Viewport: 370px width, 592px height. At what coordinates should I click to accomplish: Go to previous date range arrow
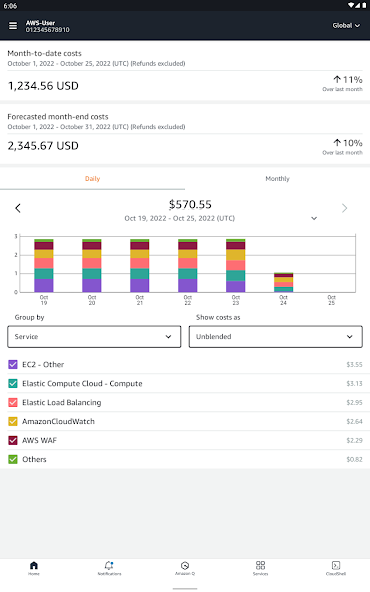(18, 208)
